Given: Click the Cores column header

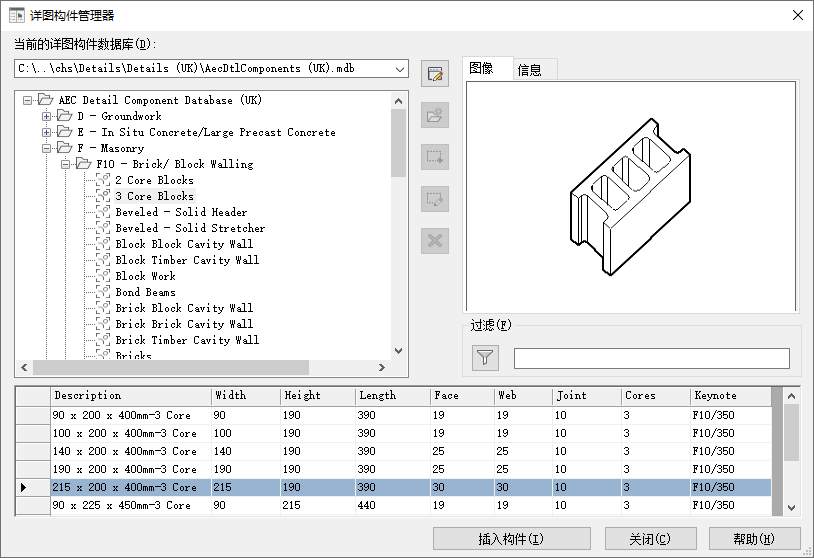Looking at the screenshot, I should point(656,396).
